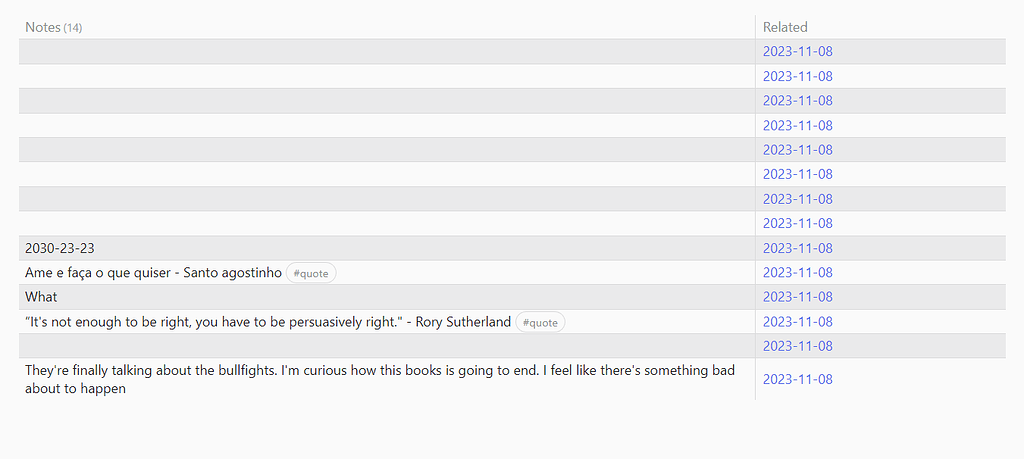The width and height of the screenshot is (1024, 459).
Task: Select the "2030-23-23" note text
Action: click(60, 248)
